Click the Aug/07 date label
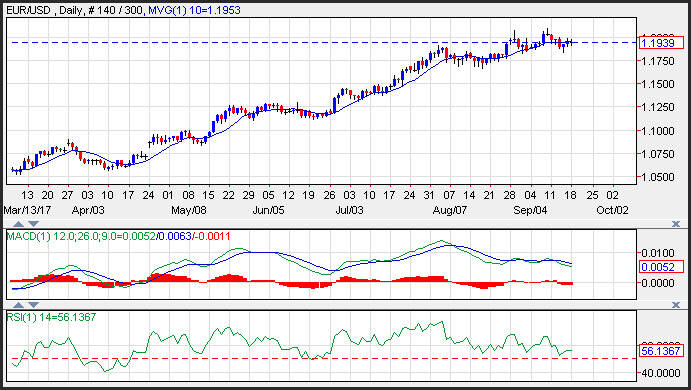Viewport: 691px width, 390px height. (450, 210)
